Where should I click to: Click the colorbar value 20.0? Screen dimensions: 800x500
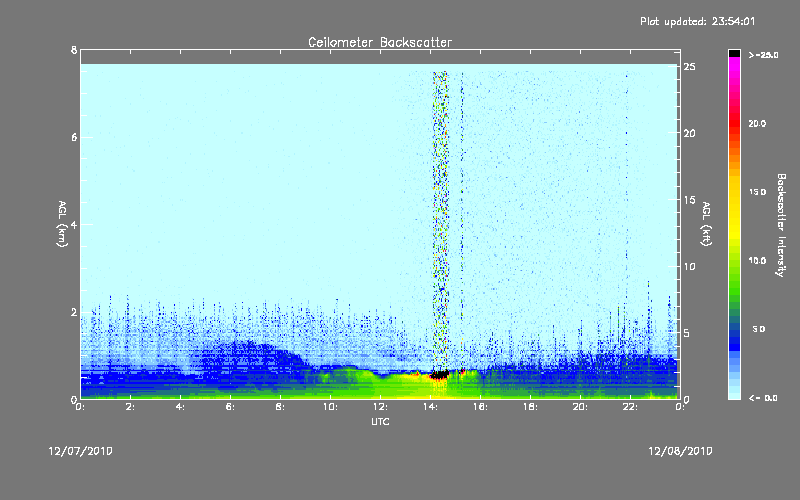click(x=757, y=124)
